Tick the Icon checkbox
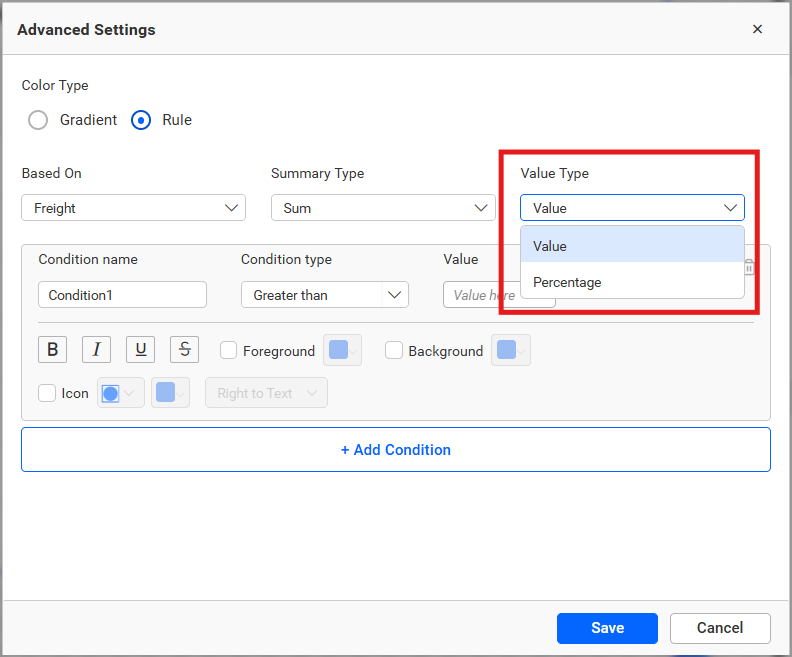This screenshot has width=792, height=657. (x=47, y=393)
